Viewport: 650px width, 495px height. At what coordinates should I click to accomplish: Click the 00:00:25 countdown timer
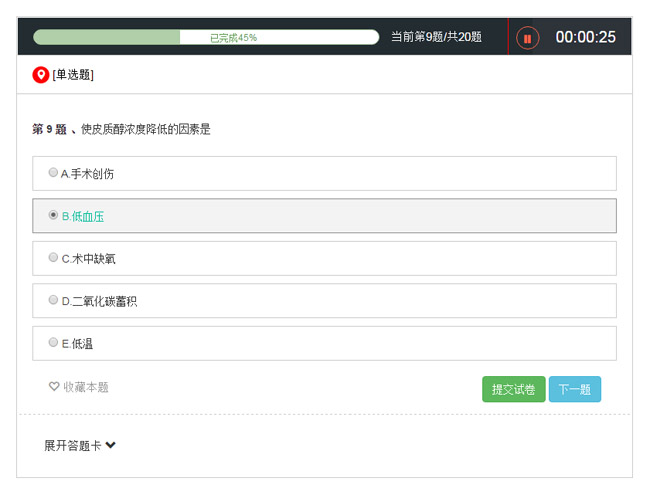(x=585, y=38)
